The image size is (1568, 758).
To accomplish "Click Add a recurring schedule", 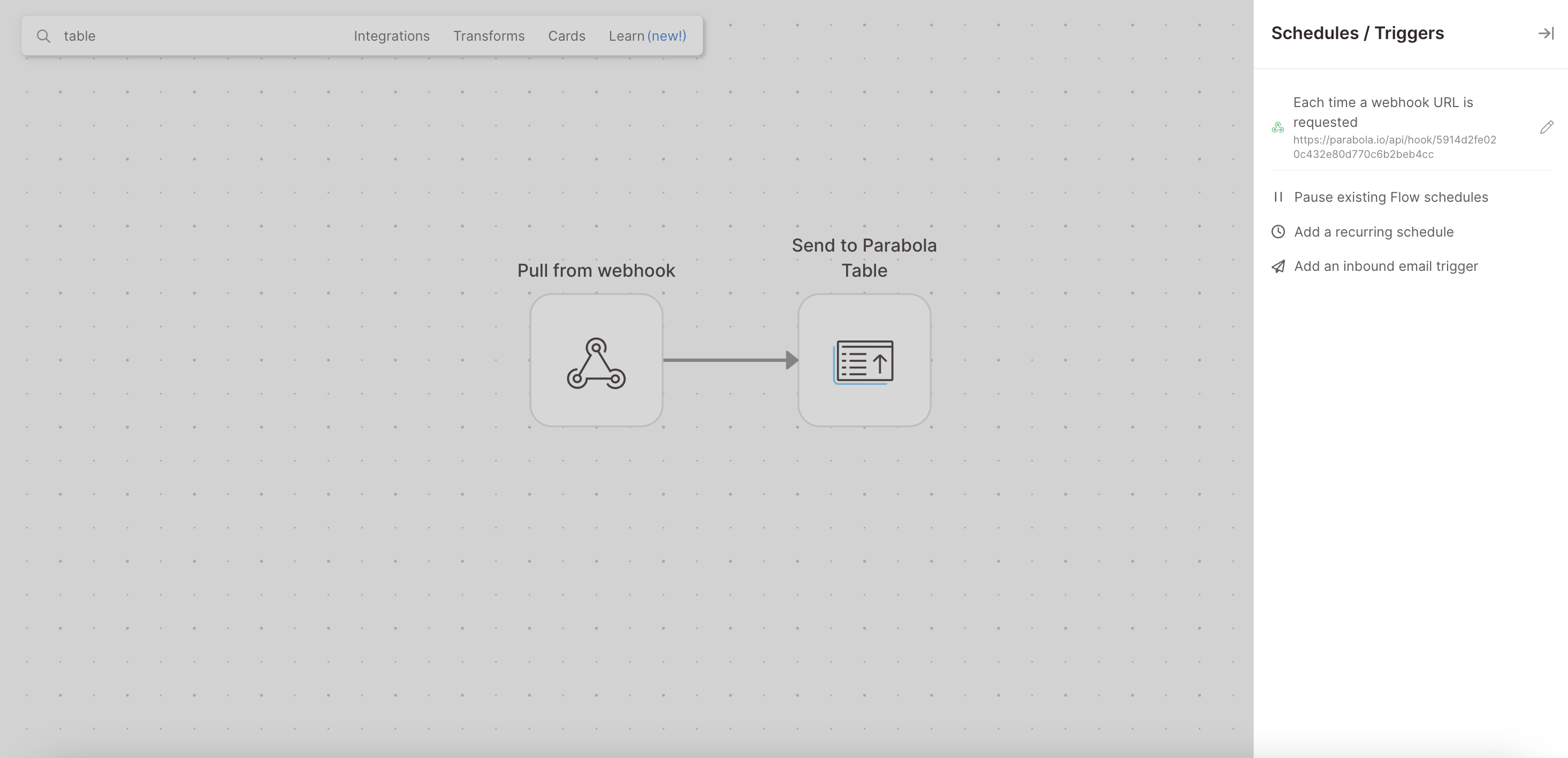I will tap(1374, 232).
